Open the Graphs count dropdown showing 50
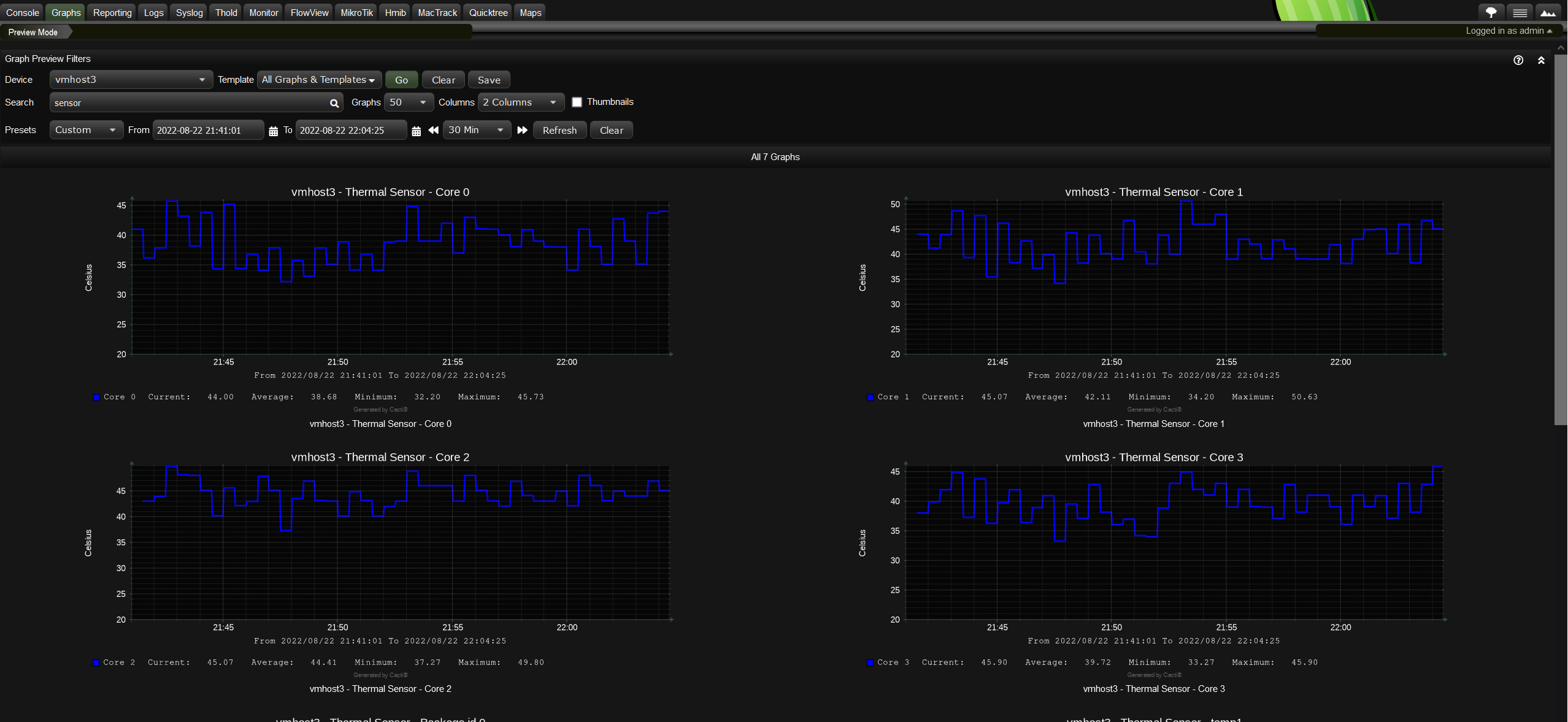Screen dimensions: 1568x722 [409, 102]
